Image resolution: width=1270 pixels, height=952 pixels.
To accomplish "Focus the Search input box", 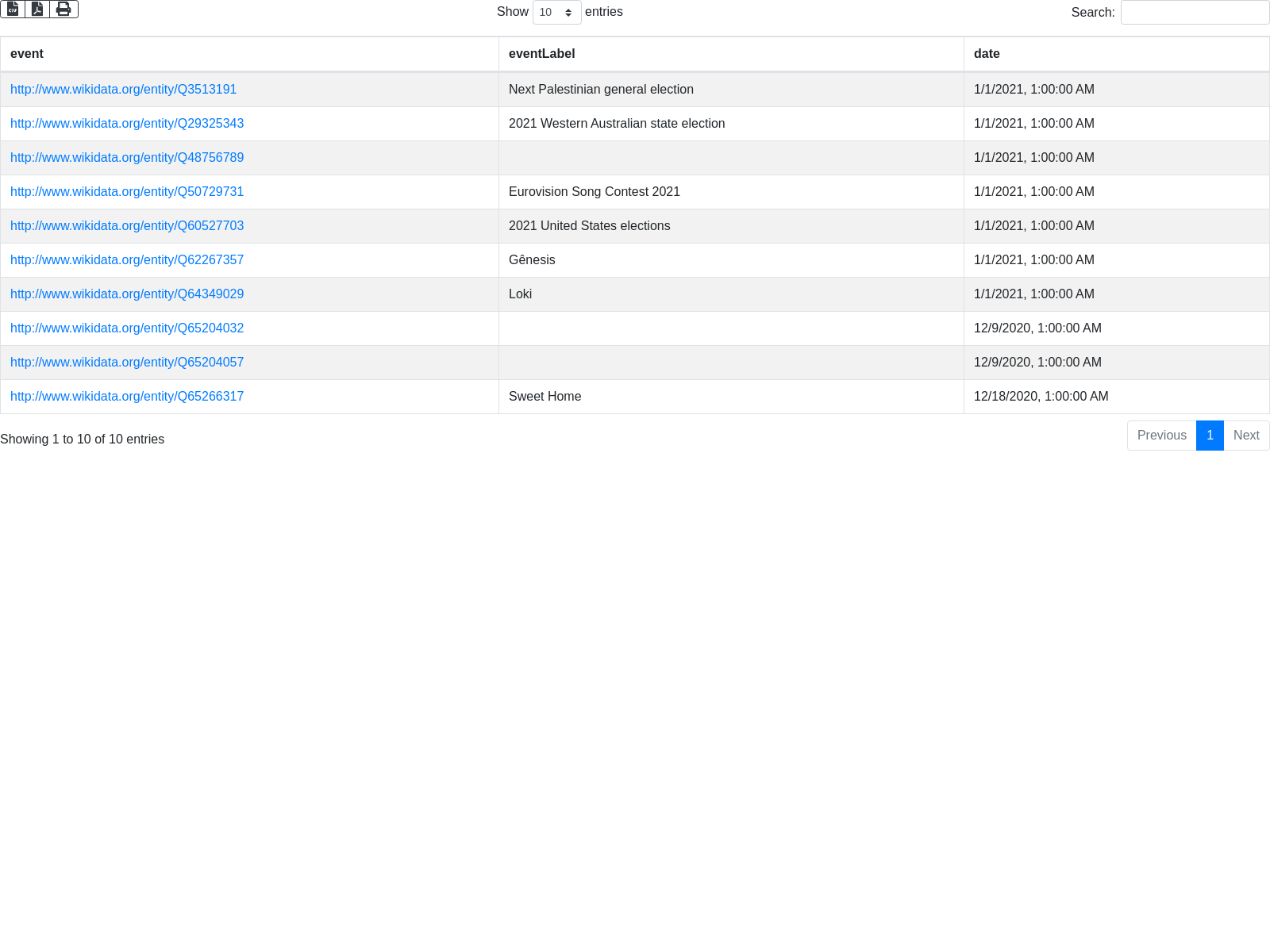I will (1195, 13).
